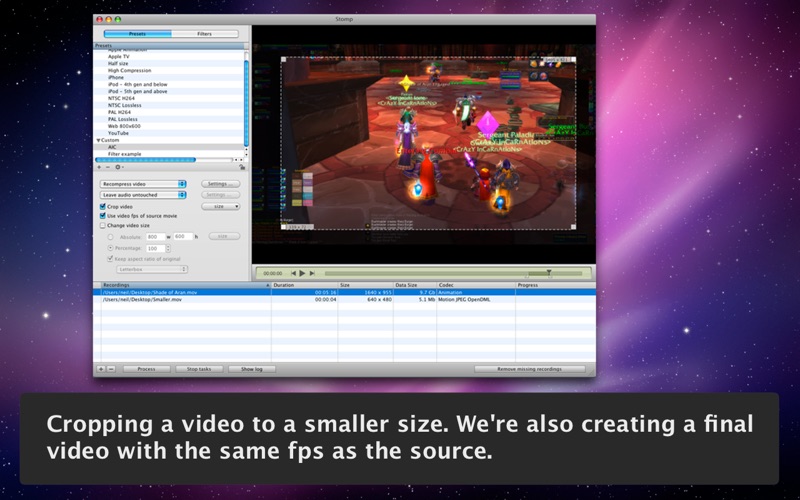Sort by Data Size column header
Image resolution: width=800 pixels, height=500 pixels.
tap(415, 285)
